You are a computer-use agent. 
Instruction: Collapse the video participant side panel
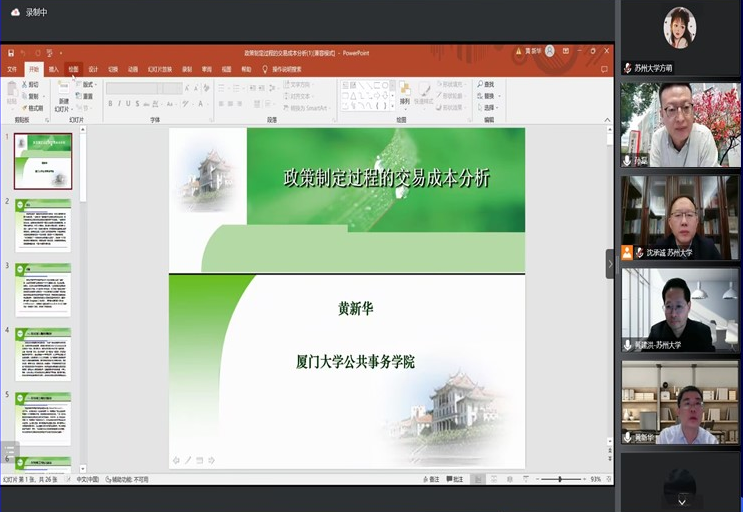pos(610,264)
